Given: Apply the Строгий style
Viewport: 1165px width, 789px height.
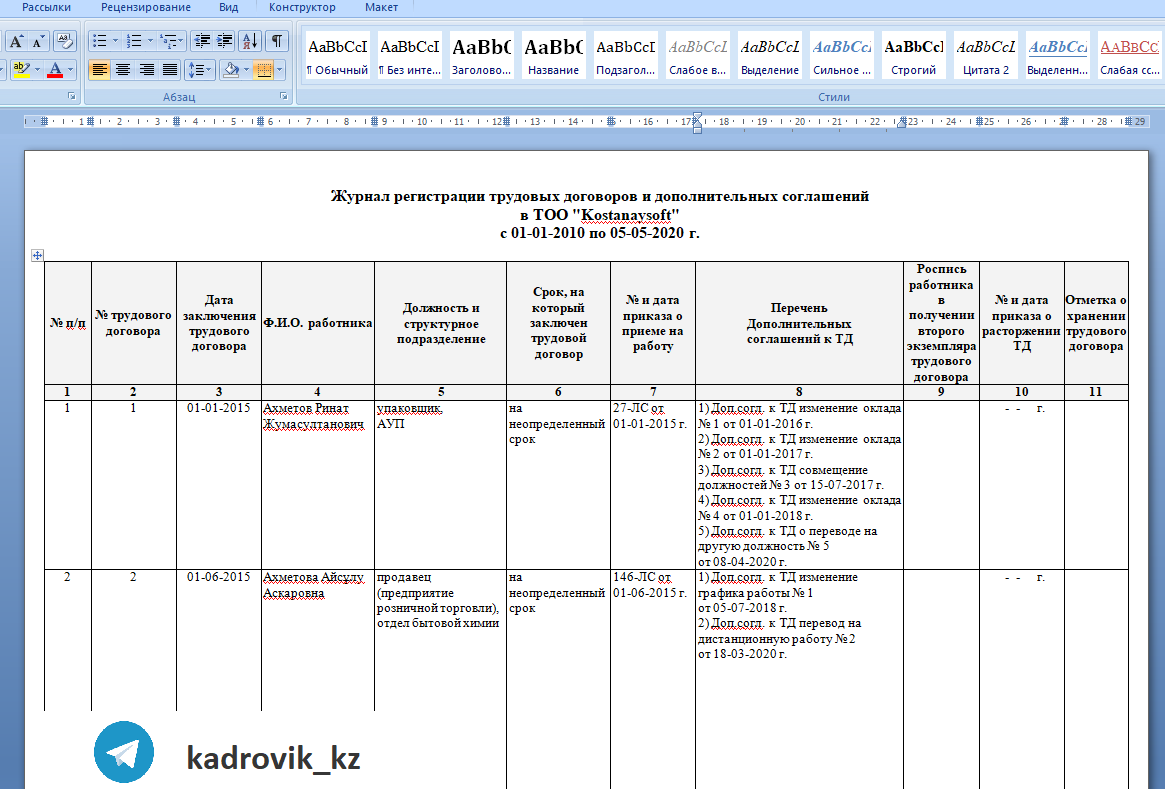Looking at the screenshot, I should tap(914, 56).
